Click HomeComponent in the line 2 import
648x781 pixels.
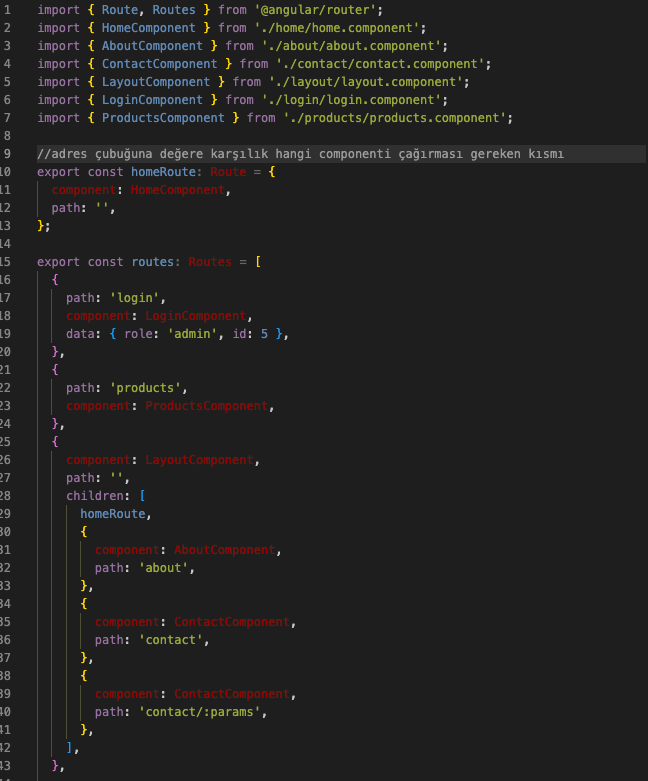coord(148,28)
